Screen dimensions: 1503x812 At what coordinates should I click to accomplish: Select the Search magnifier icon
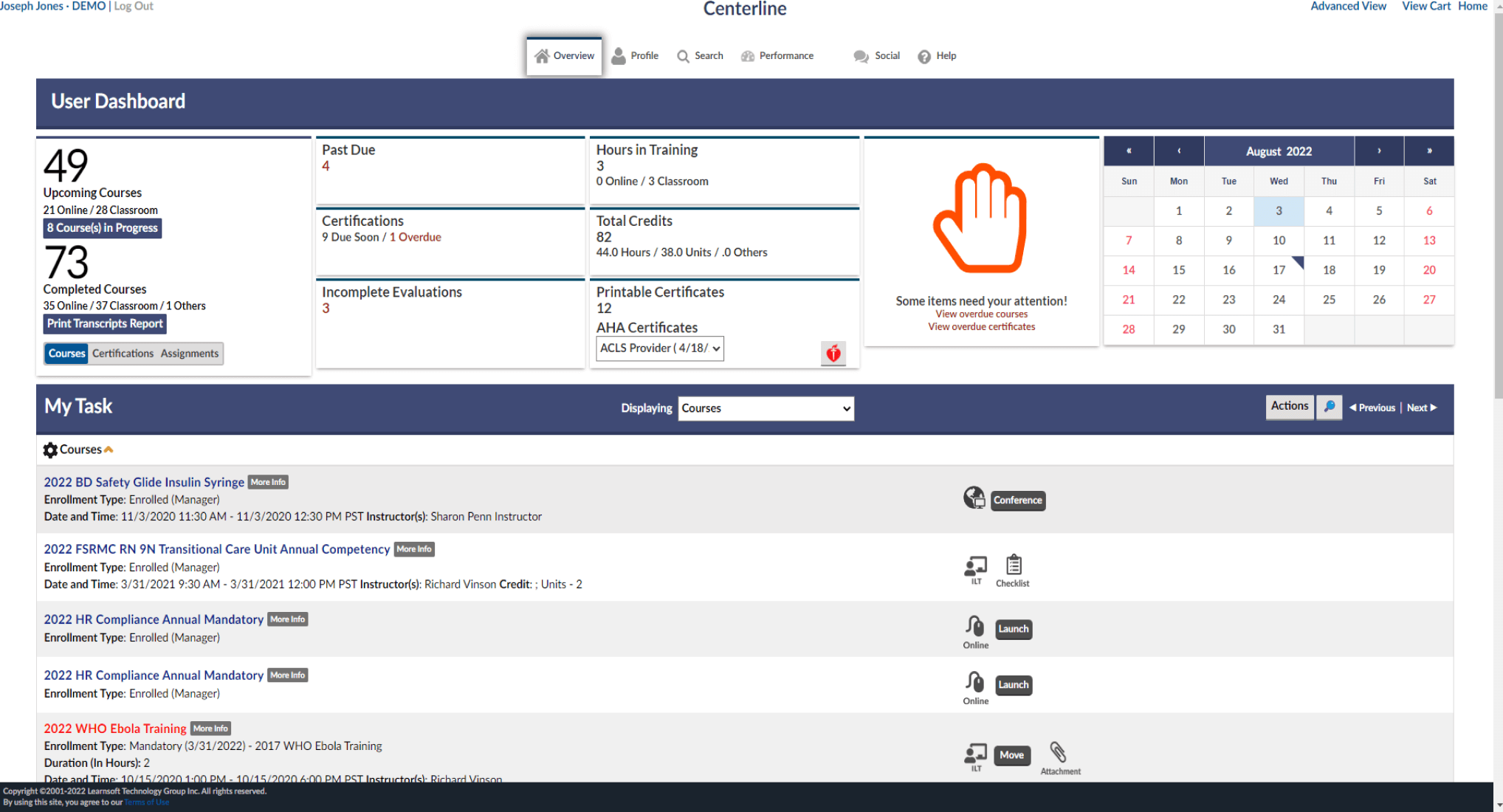click(x=683, y=55)
